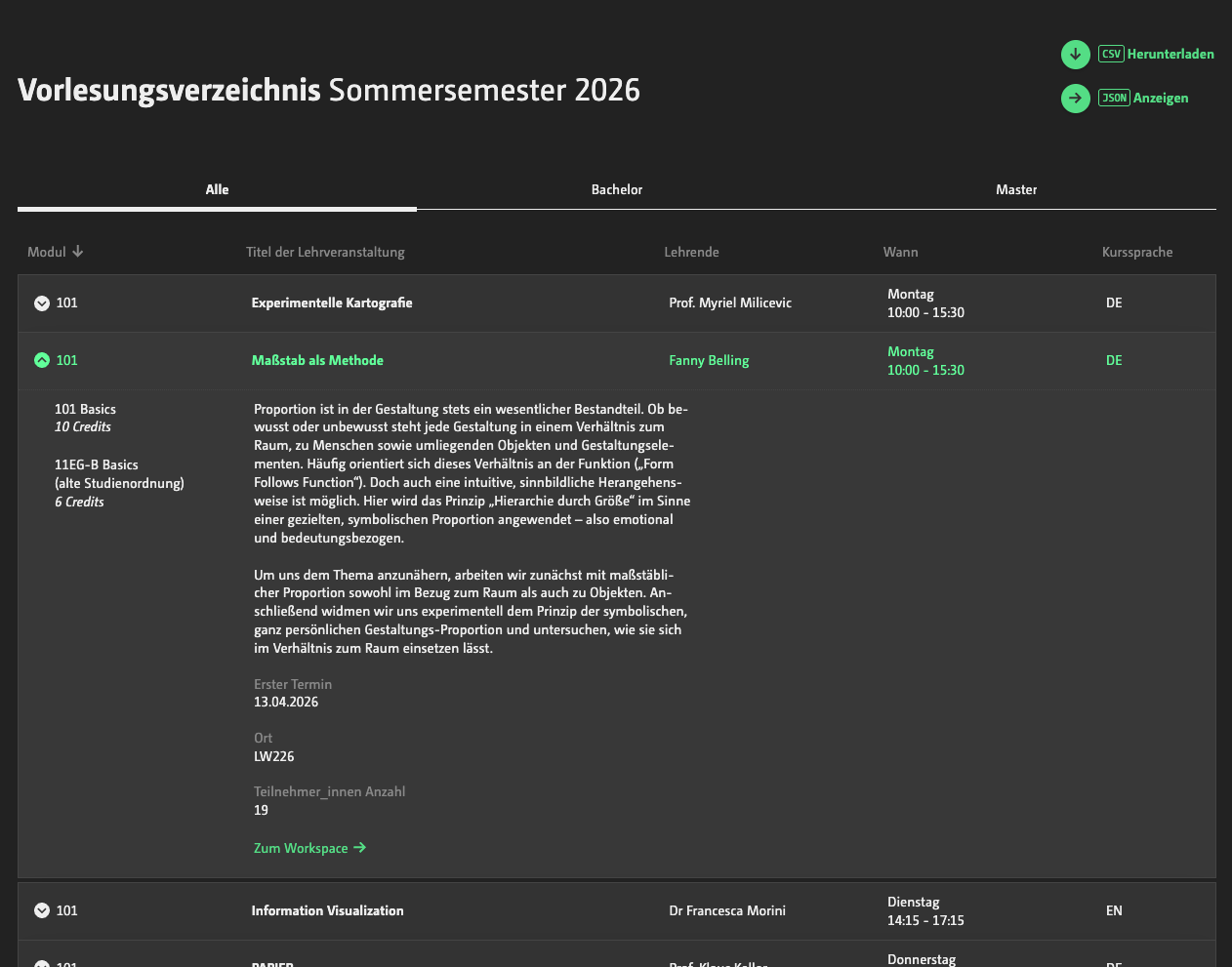This screenshot has width=1232, height=967.
Task: Click the 10 Credits text
Action: [83, 426]
